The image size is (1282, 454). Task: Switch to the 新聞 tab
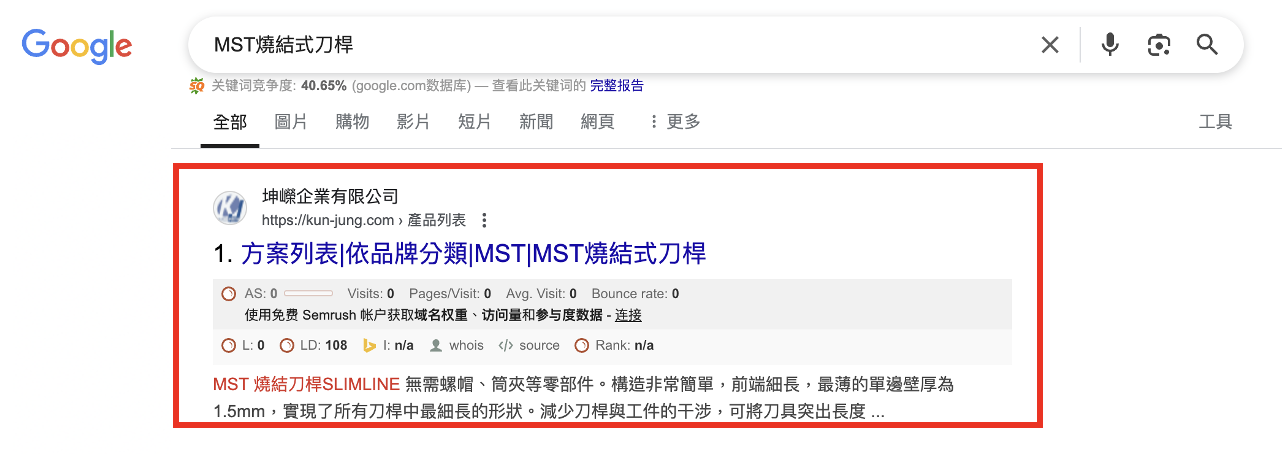[x=536, y=122]
